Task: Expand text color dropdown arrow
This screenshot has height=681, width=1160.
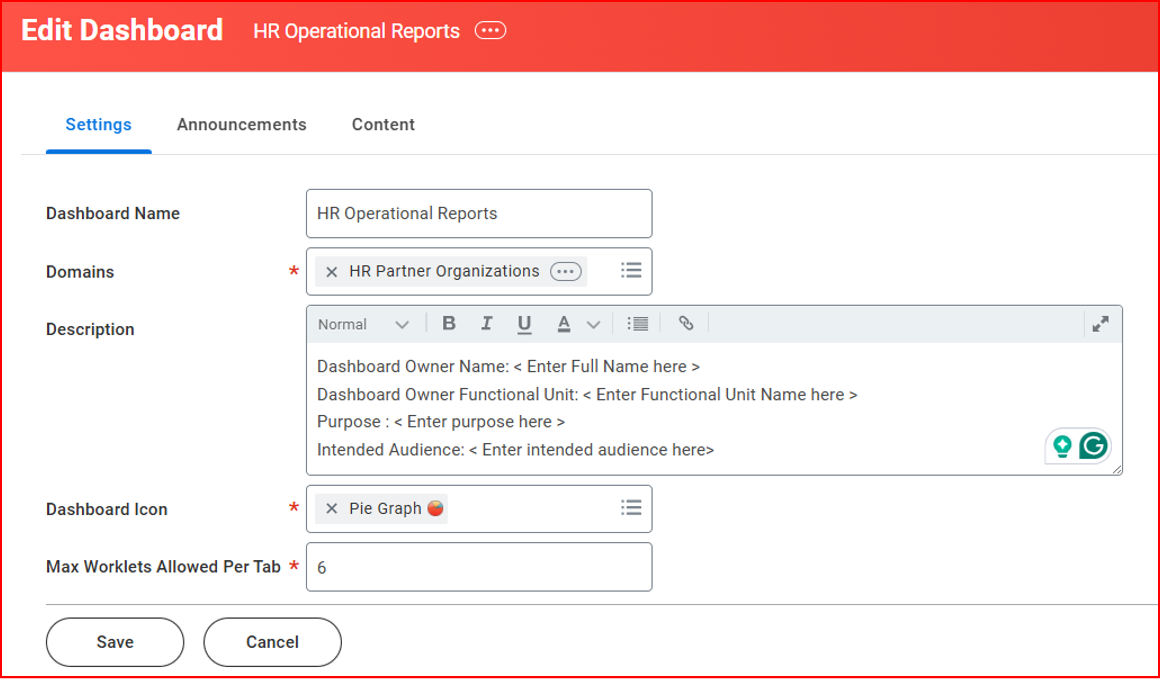Action: click(x=593, y=324)
